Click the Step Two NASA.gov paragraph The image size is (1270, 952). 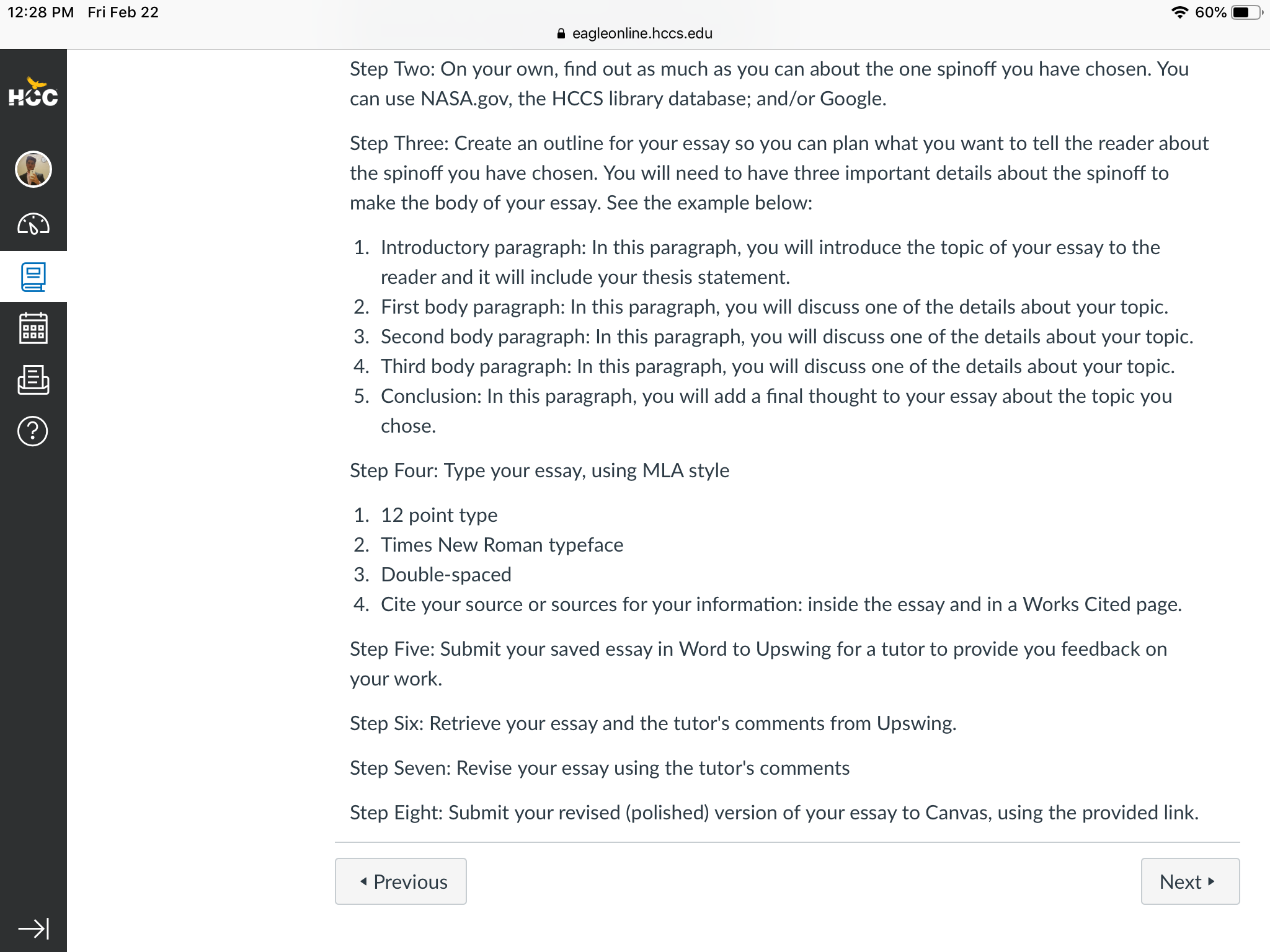coord(769,84)
